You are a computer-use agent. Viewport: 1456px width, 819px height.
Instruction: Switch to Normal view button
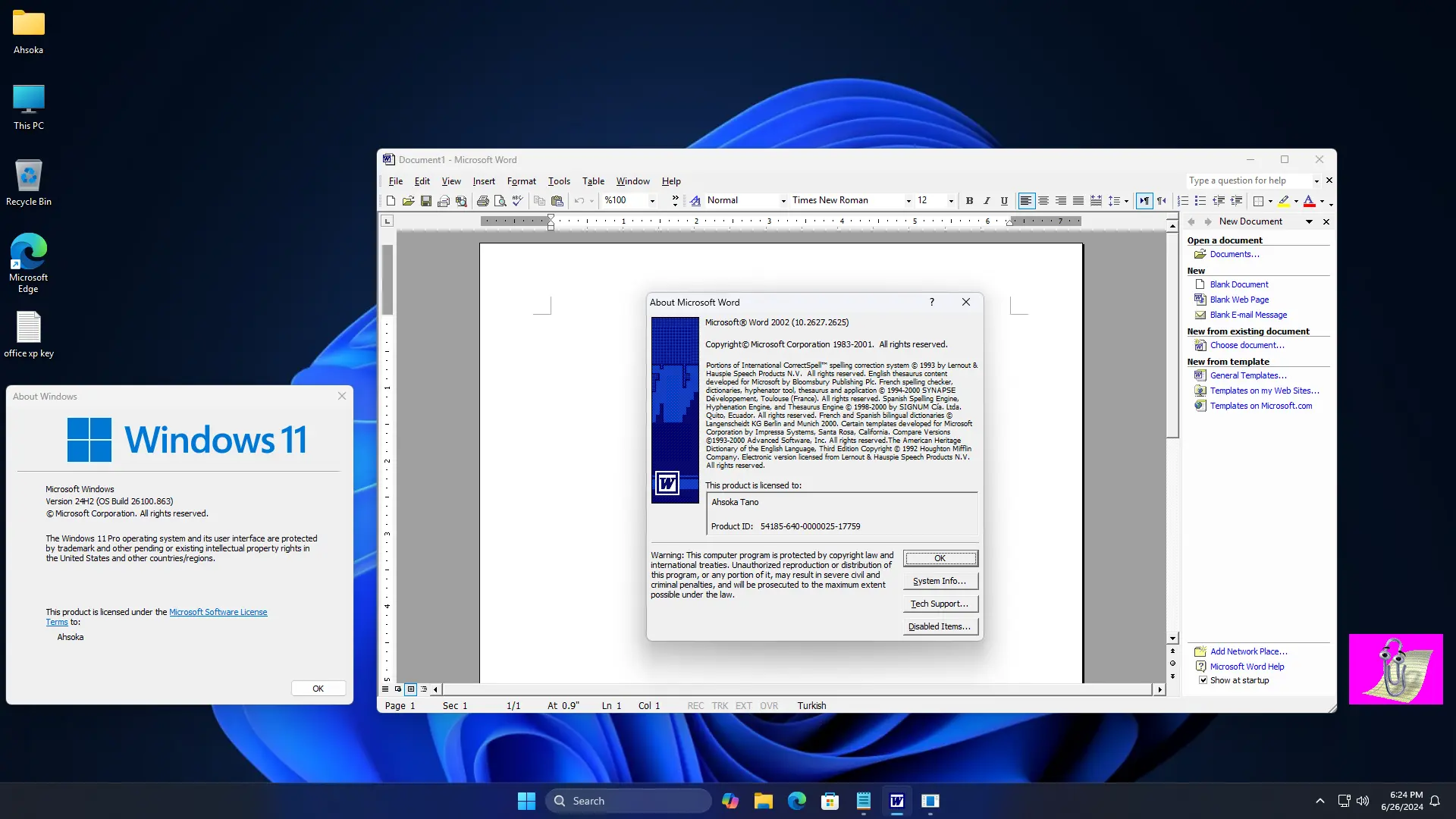click(385, 689)
